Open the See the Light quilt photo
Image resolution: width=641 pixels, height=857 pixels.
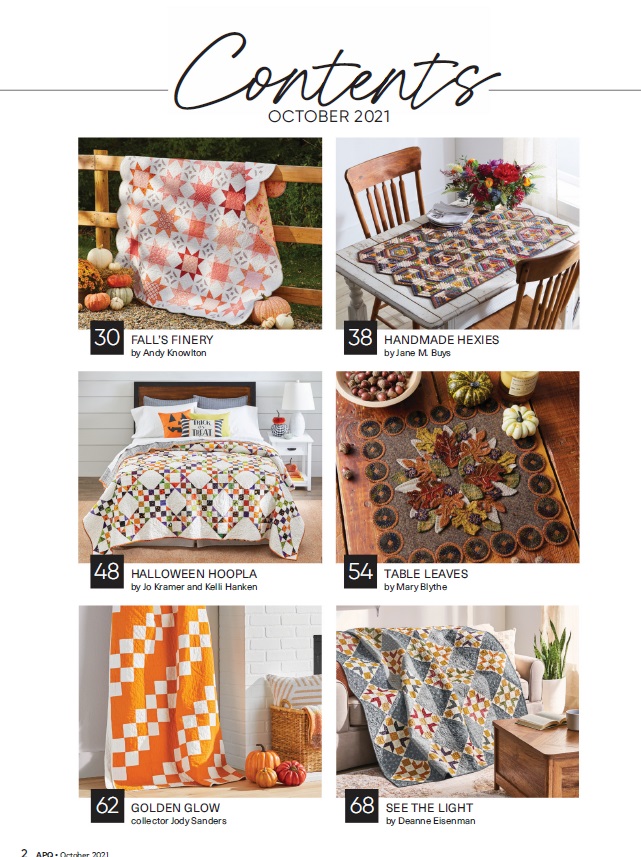(457, 701)
